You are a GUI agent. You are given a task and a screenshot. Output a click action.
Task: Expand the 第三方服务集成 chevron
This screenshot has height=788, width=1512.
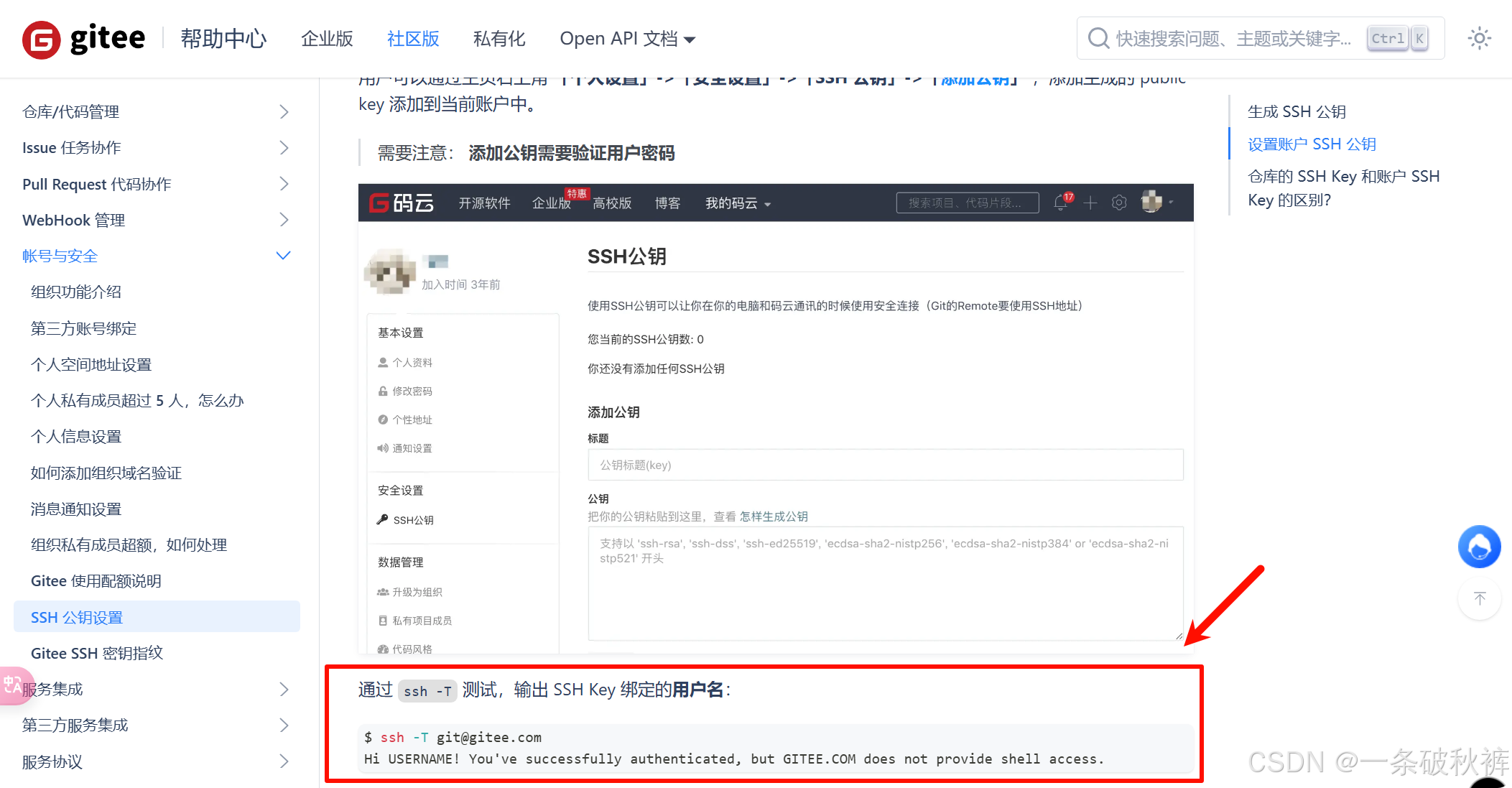284,725
